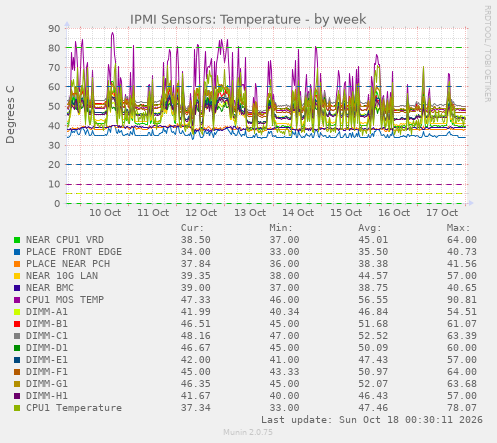Select the PLACE FRONT EDGE legend label
Image resolution: width=497 pixels, height=443 pixels.
[74, 252]
